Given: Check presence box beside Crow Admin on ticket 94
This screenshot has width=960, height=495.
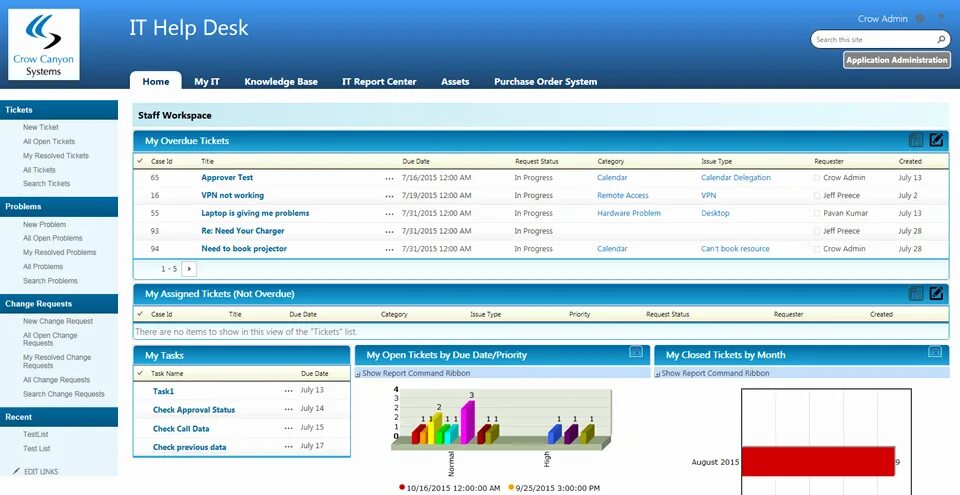Looking at the screenshot, I should [x=817, y=249].
